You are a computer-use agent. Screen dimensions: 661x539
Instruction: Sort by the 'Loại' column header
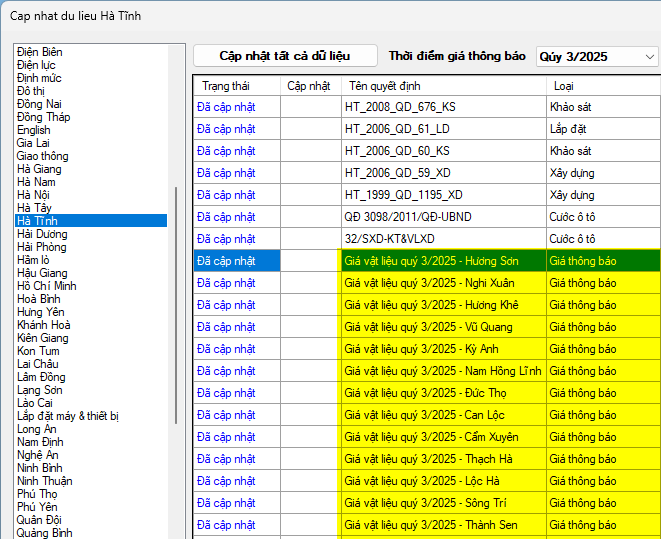(564, 86)
